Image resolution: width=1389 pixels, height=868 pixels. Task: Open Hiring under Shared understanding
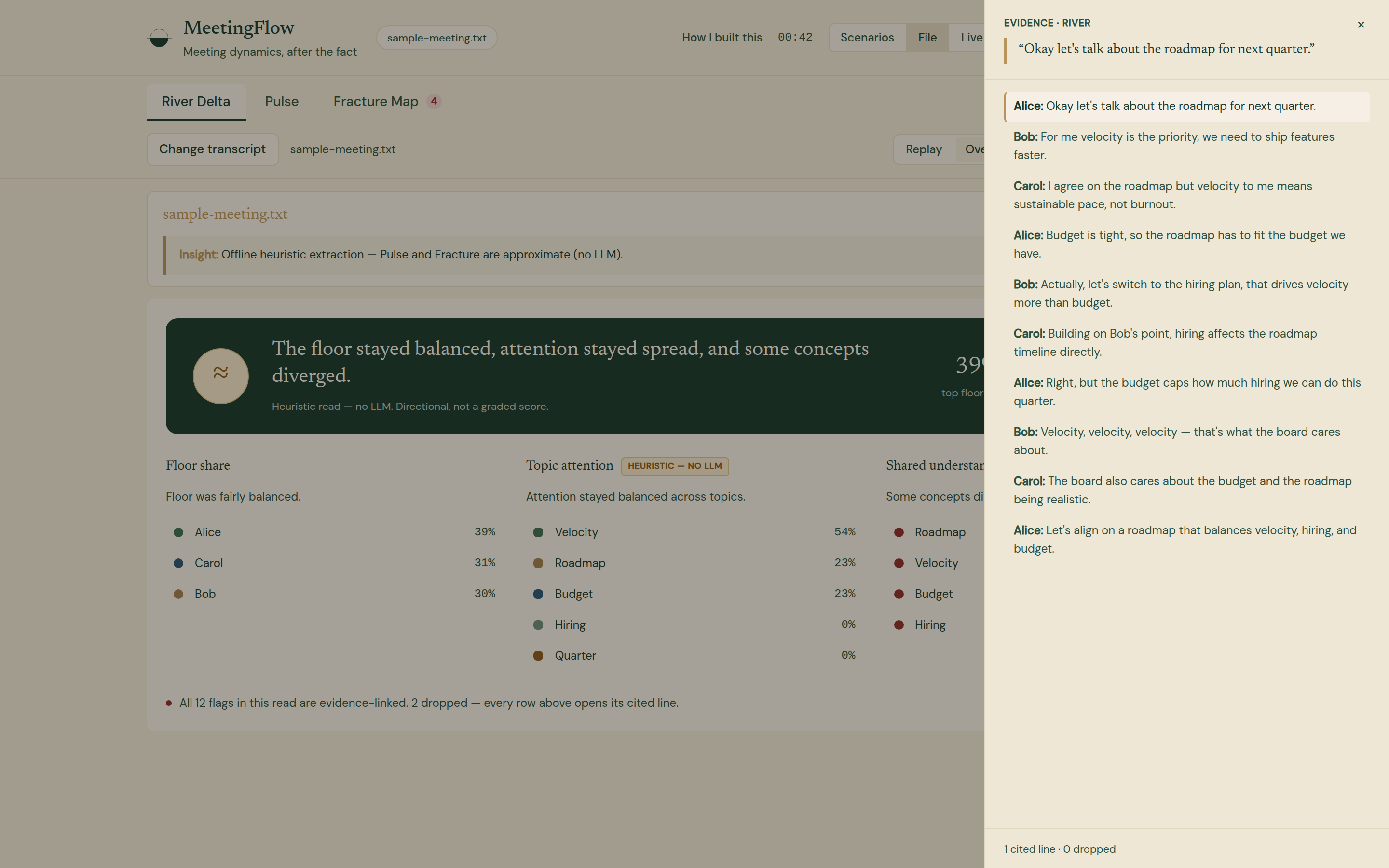coord(934,624)
